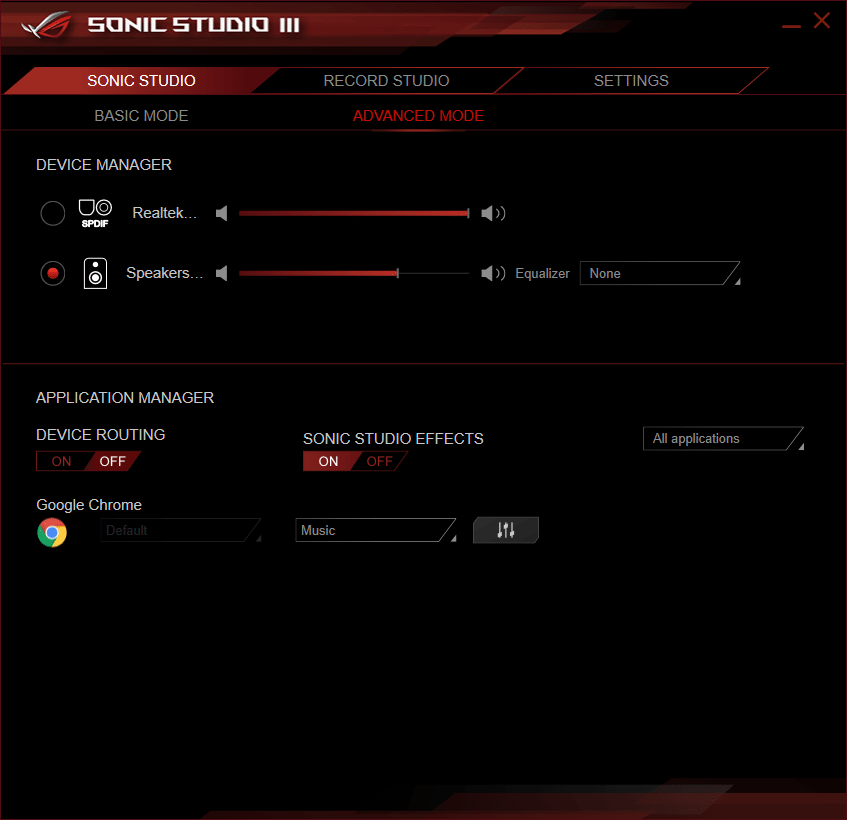This screenshot has width=847, height=820.
Task: Click the DEVICE ROUTING label
Action: coord(100,434)
